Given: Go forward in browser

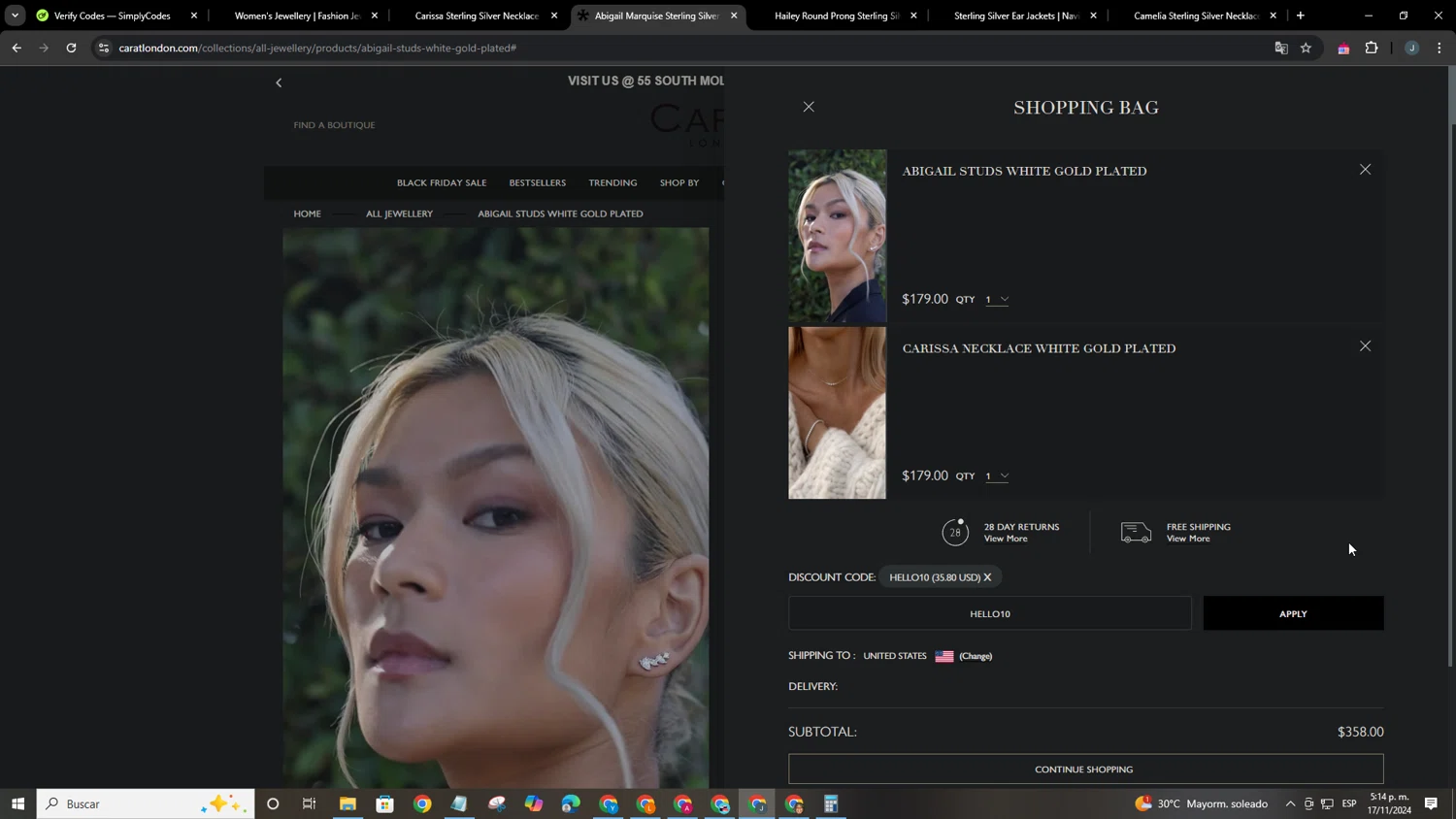Looking at the screenshot, I should (x=44, y=48).
